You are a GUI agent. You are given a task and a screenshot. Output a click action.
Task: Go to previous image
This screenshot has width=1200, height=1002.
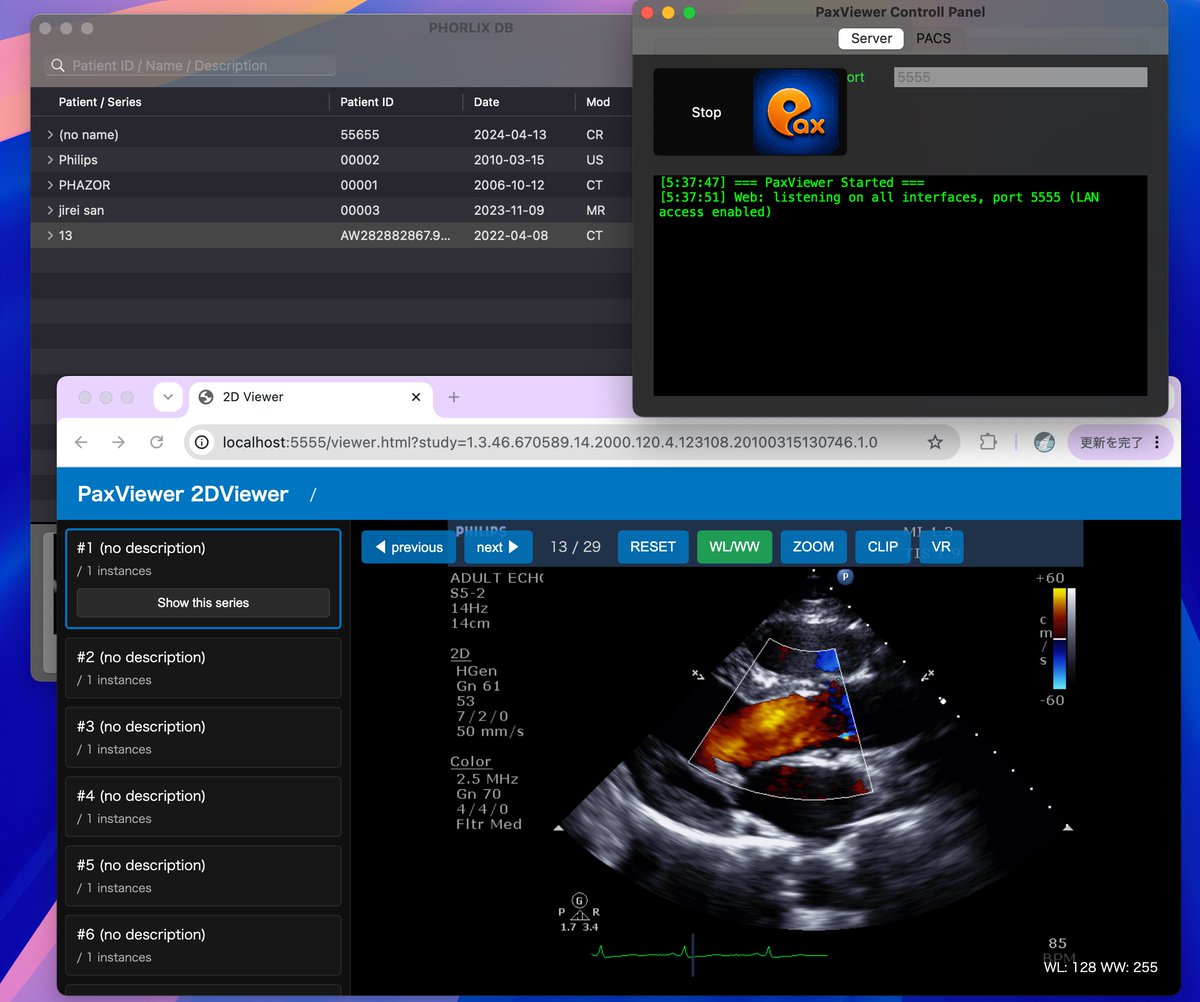(409, 547)
